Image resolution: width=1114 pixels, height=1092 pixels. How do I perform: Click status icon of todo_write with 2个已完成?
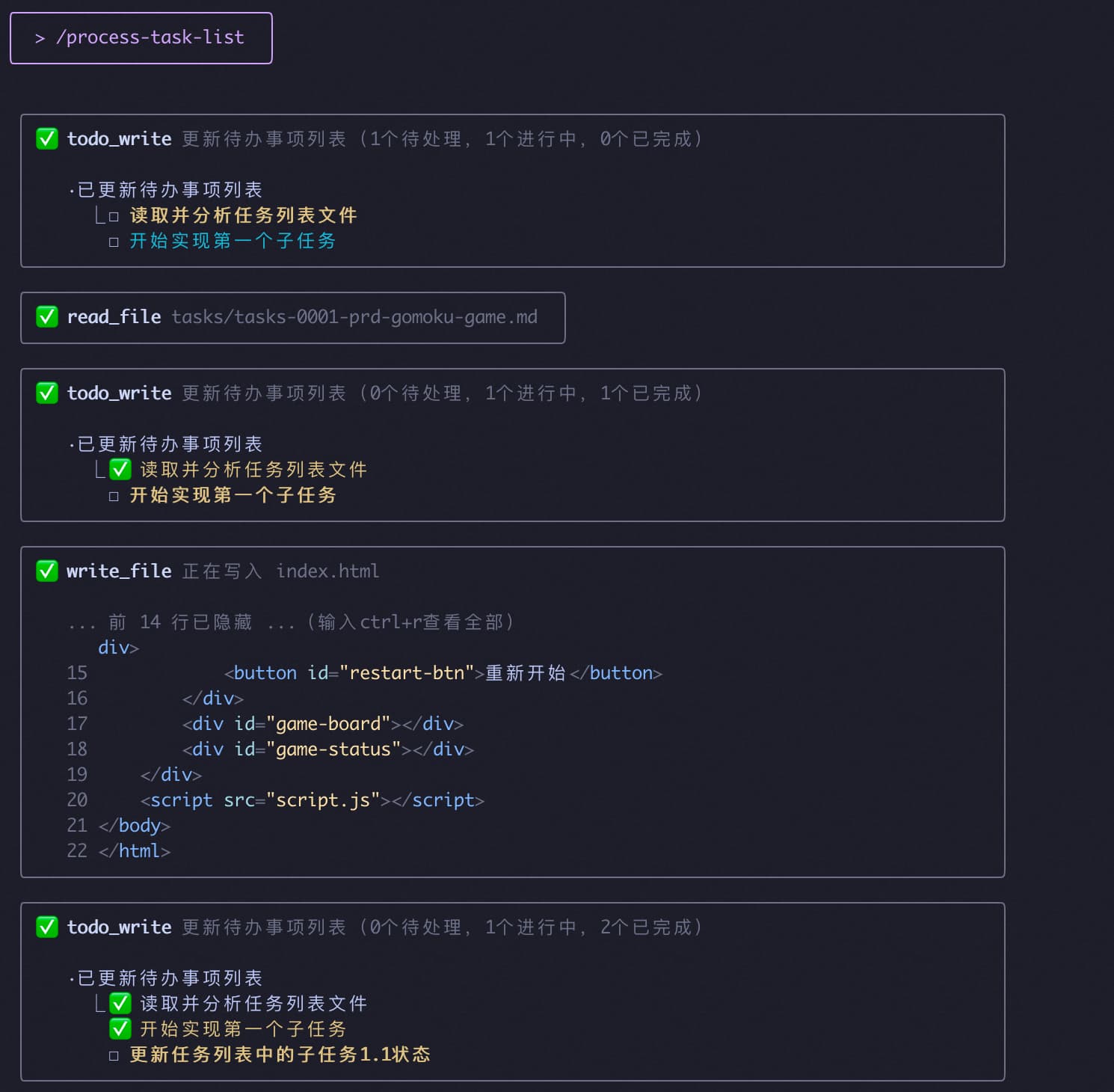[47, 927]
